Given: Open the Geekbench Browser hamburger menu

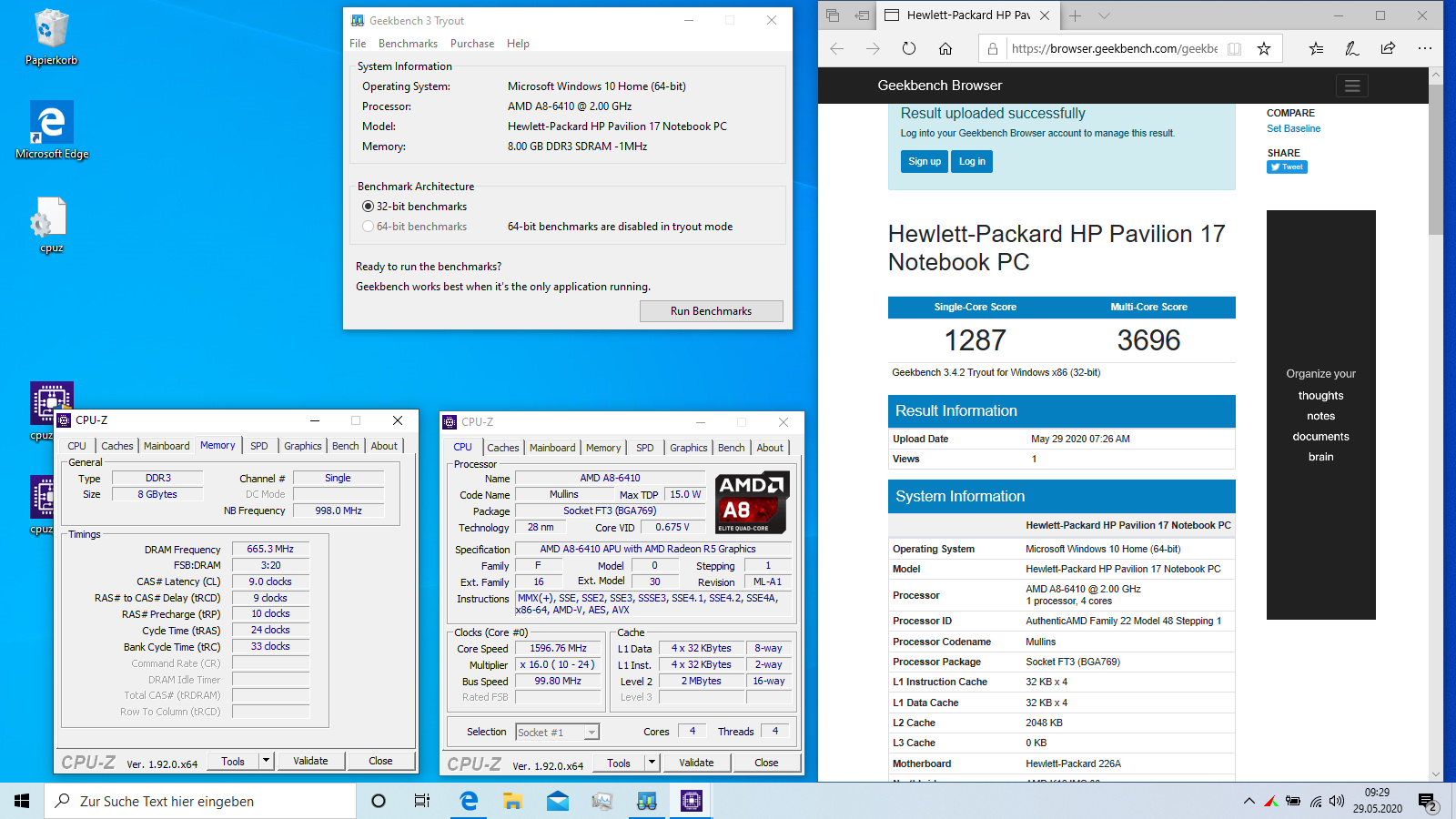Looking at the screenshot, I should tap(1352, 86).
